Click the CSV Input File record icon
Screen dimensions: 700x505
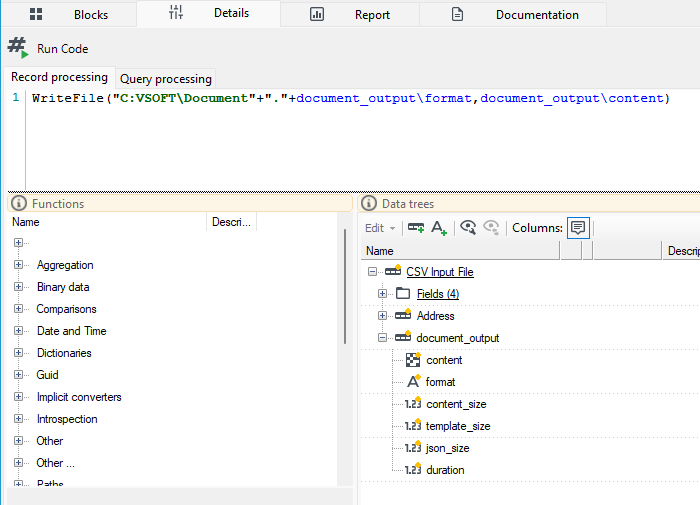pyautogui.click(x=393, y=270)
